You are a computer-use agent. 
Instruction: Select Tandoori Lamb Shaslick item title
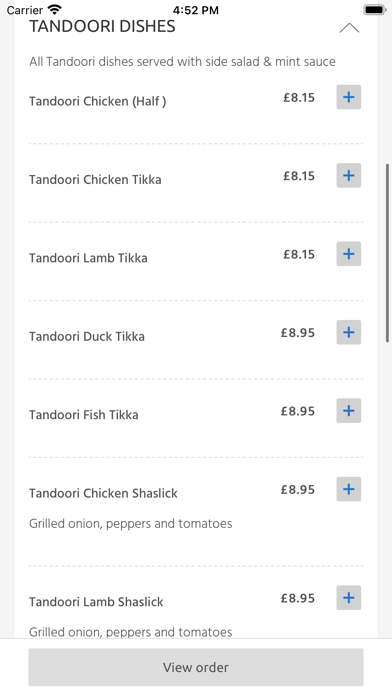[x=96, y=602]
